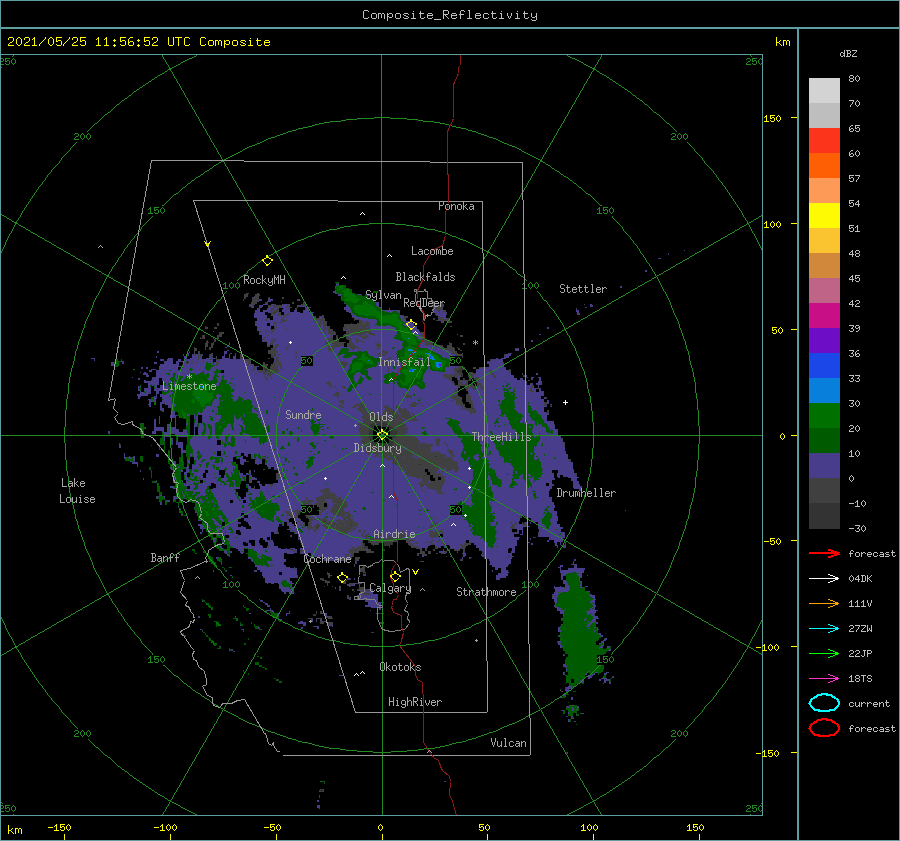Pick the red 65 dBZ swatch
Image resolution: width=900 pixels, height=841 pixels.
tap(824, 140)
